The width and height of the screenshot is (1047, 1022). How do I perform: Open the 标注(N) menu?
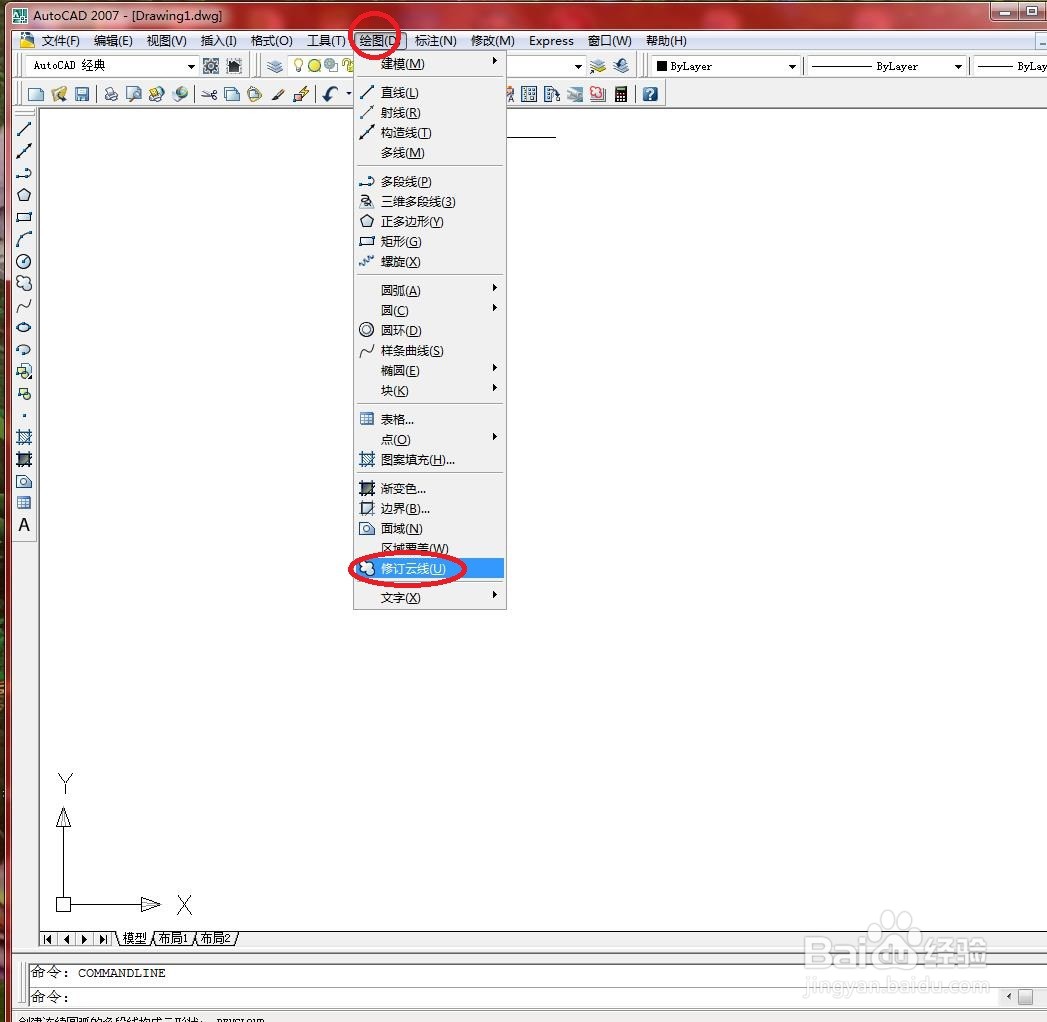coord(435,41)
